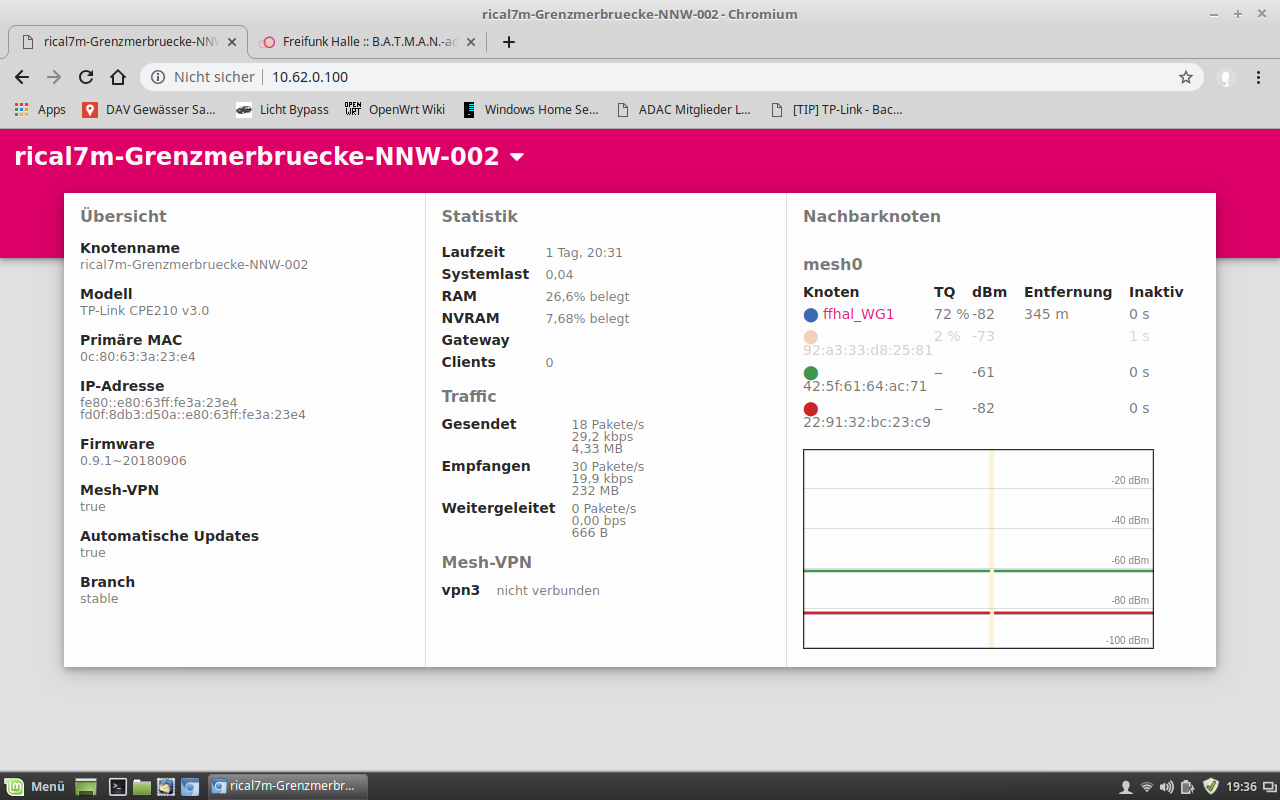Open the volume control in system tray
This screenshot has width=1280, height=800.
click(x=1166, y=786)
